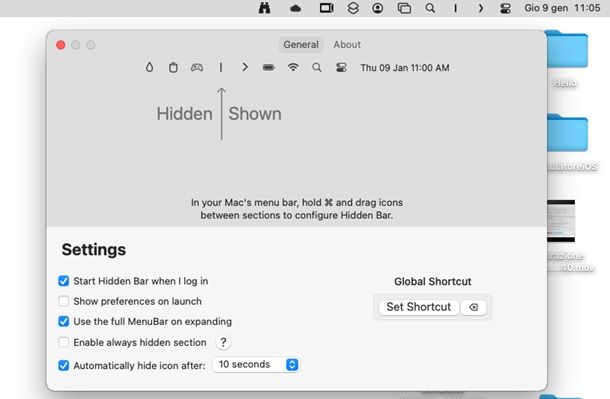Enable Show preferences on launch
The width and height of the screenshot is (610, 399).
tap(63, 301)
